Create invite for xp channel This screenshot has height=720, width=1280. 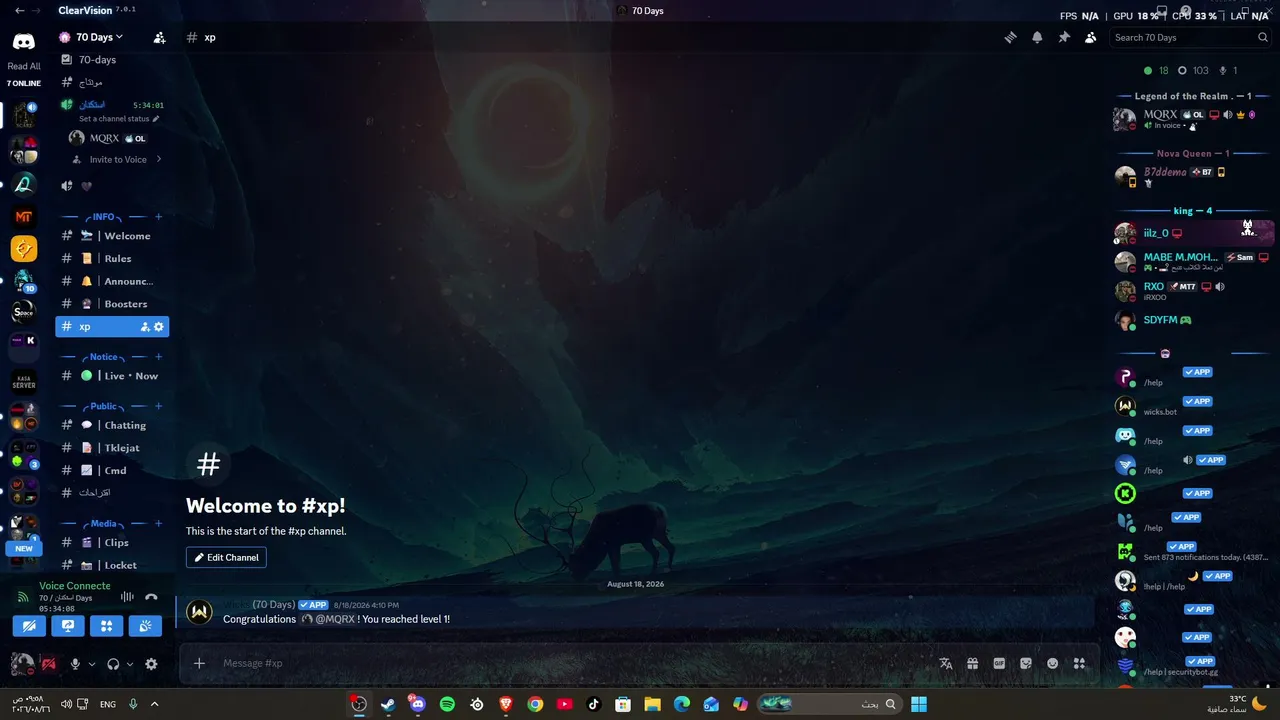145,327
